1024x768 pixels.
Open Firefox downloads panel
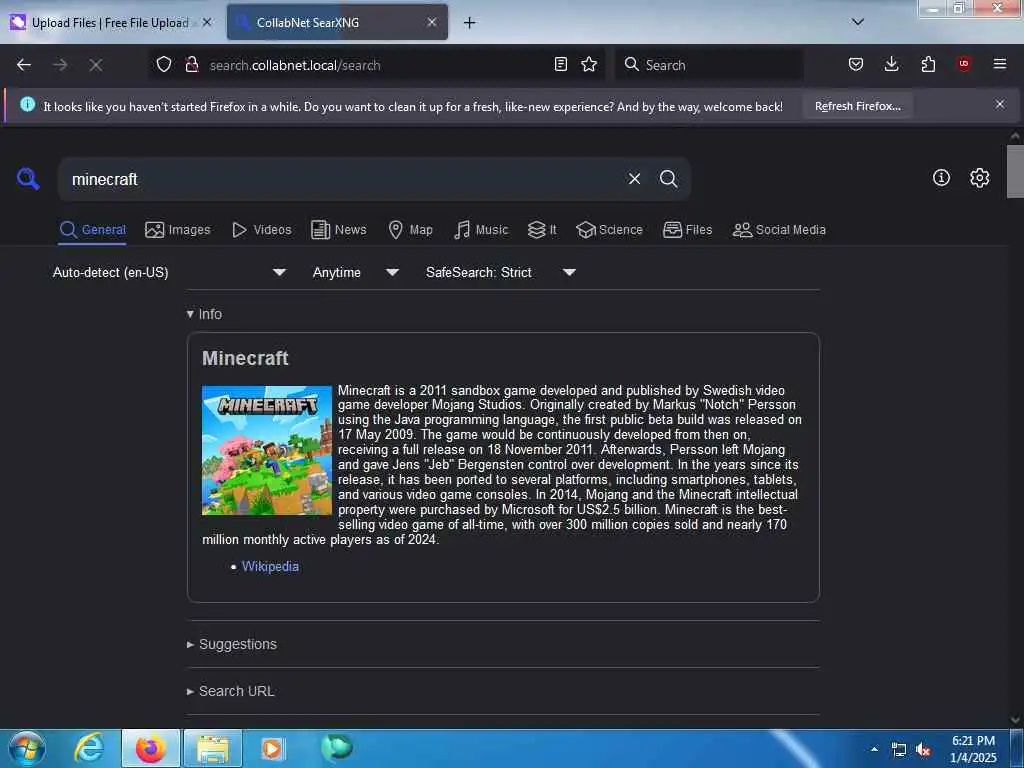[891, 64]
